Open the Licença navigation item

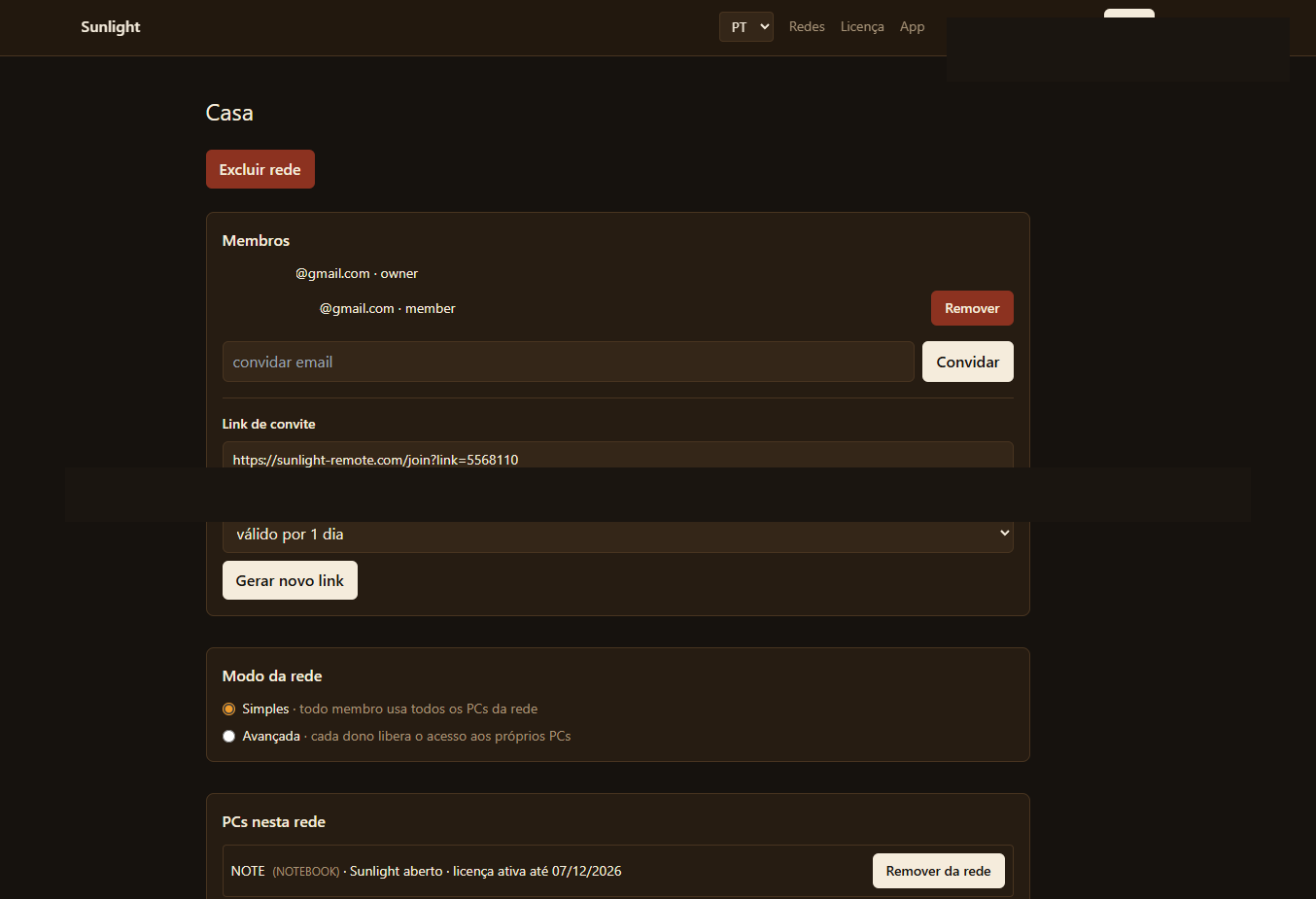pos(862,27)
